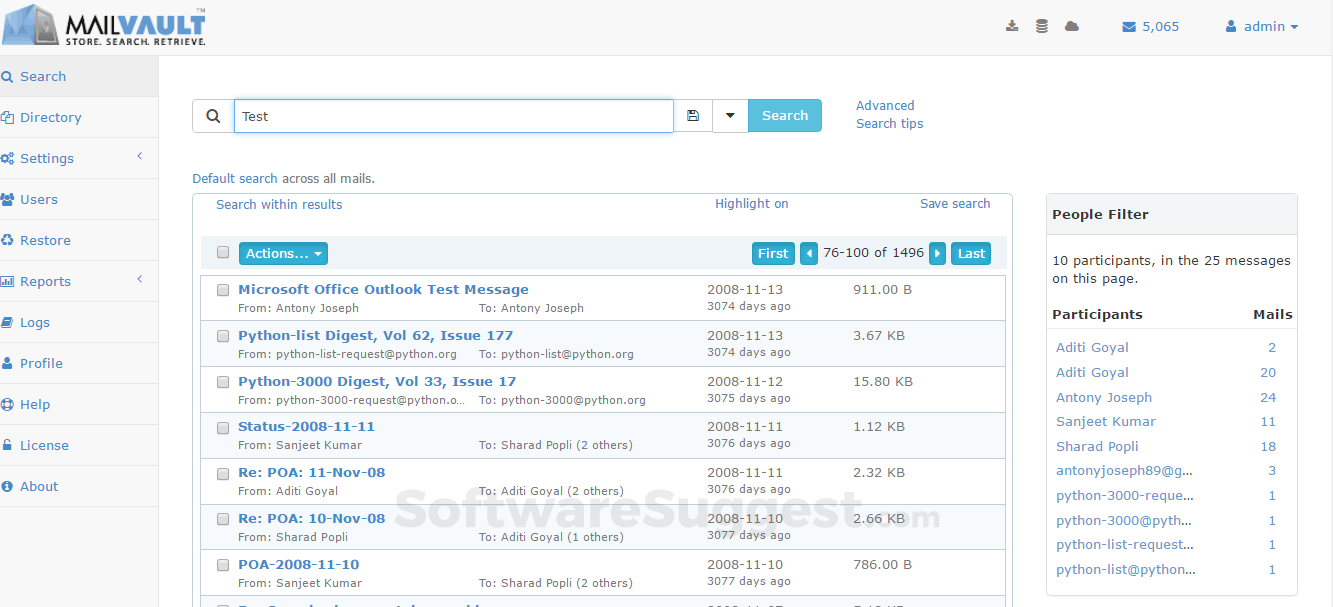
Task: Check the Microsoft Office Outlook Test Message row
Action: (x=222, y=290)
